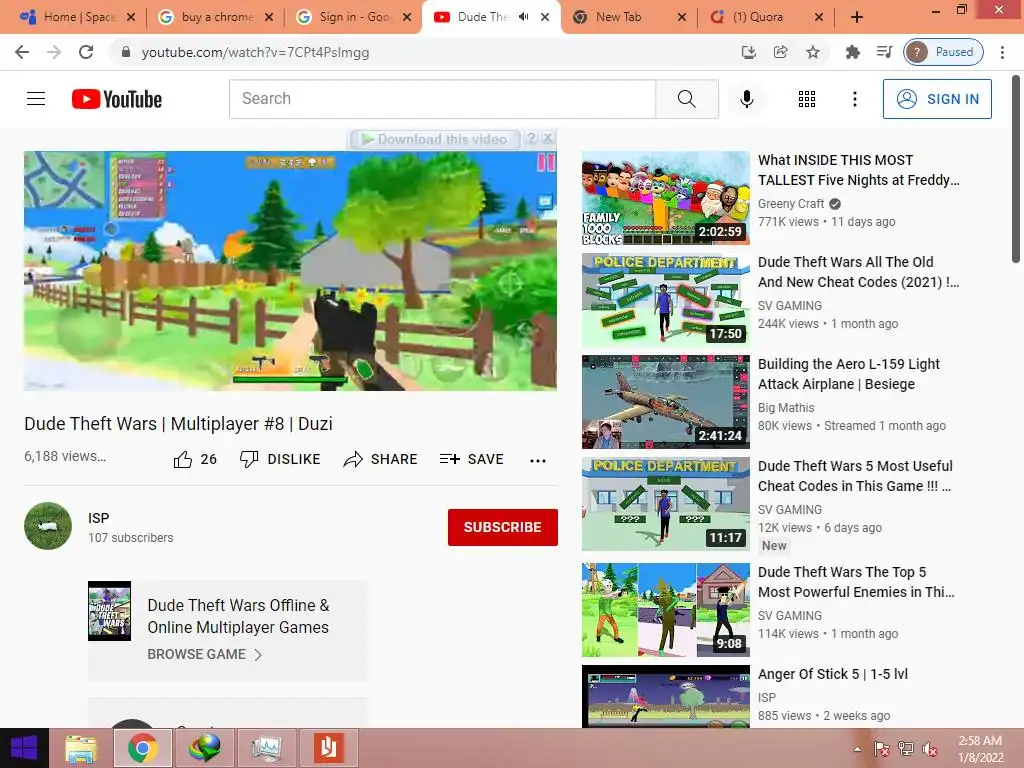Go forward in browser history
Screen dimensions: 1024x768
(x=54, y=52)
